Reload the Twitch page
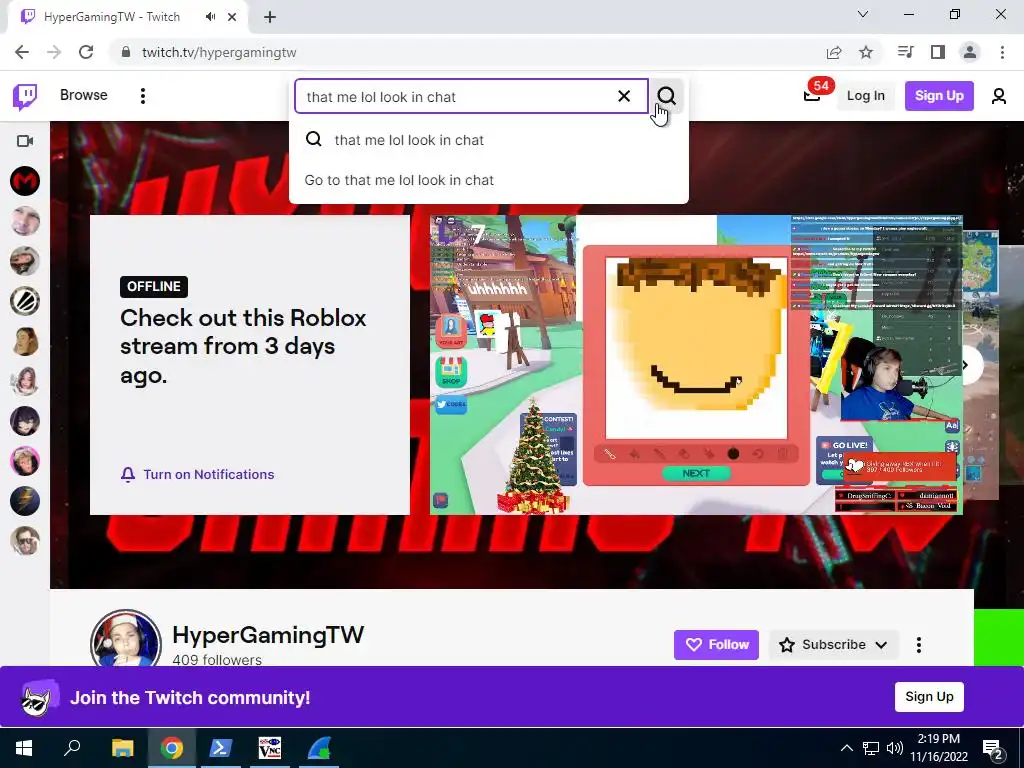 click(x=86, y=52)
